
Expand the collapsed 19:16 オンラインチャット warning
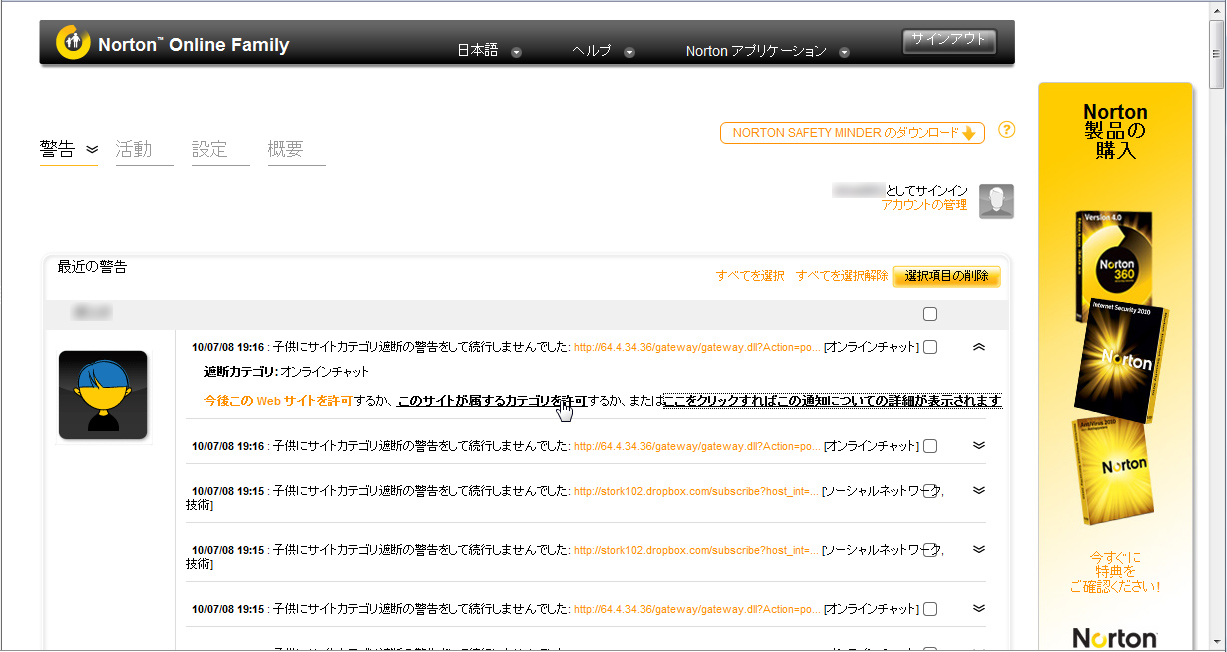click(979, 446)
